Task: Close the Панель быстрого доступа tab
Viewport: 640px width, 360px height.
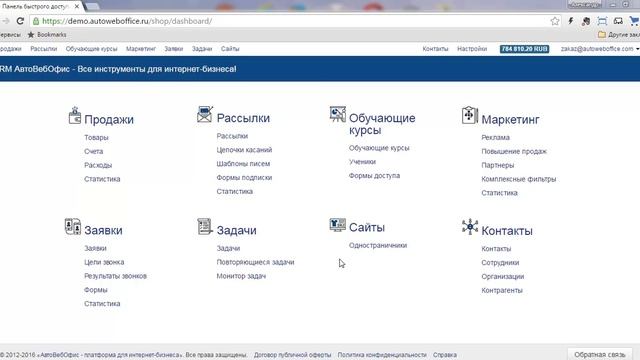Action: [77, 7]
